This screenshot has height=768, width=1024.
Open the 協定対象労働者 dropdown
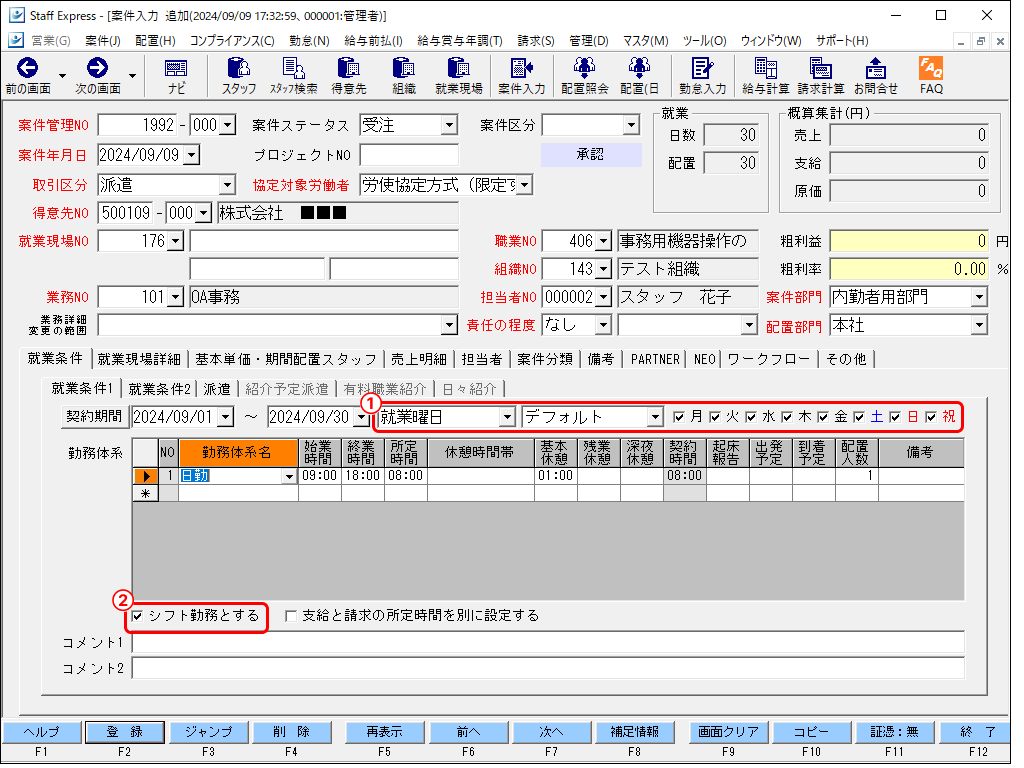click(525, 185)
